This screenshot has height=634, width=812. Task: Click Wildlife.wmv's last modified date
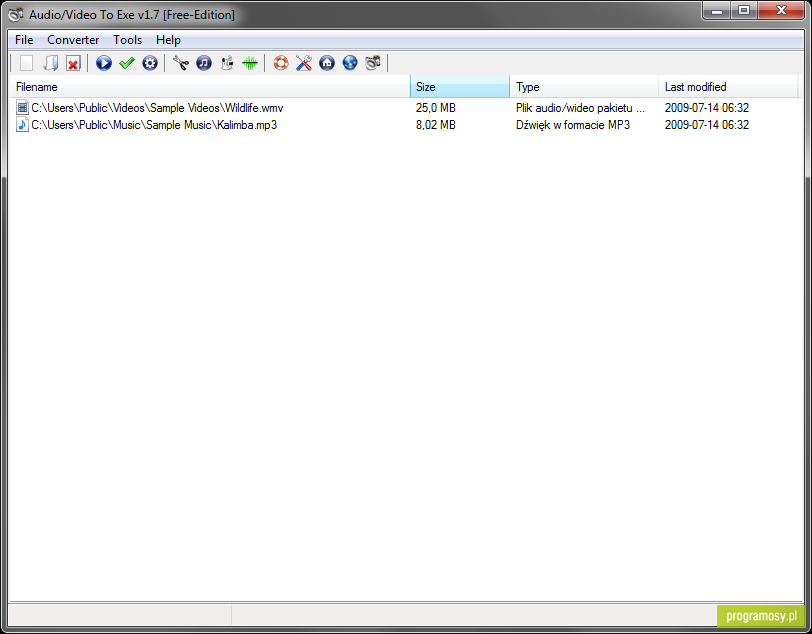707,108
